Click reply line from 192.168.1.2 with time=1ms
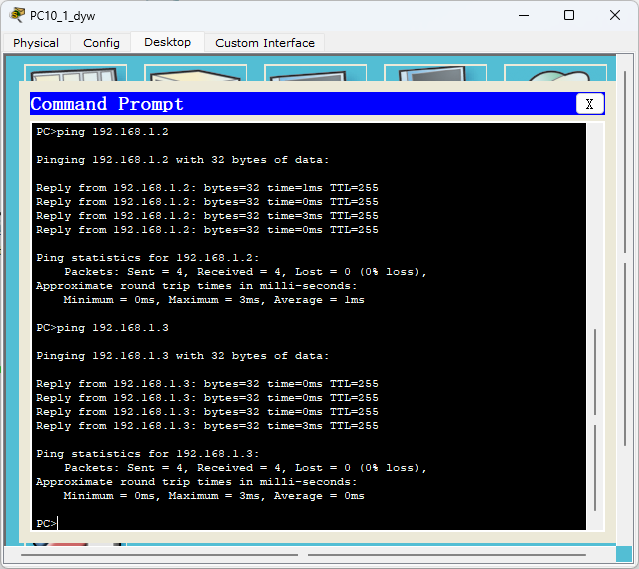This screenshot has width=639, height=569. (x=207, y=188)
